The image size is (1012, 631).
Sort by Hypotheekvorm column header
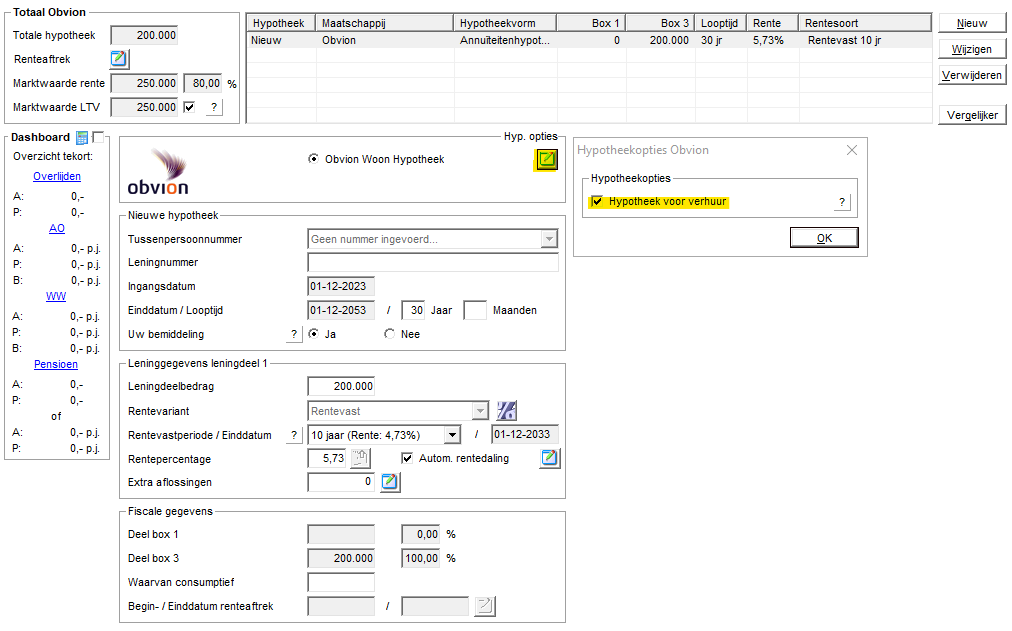pyautogui.click(x=505, y=23)
